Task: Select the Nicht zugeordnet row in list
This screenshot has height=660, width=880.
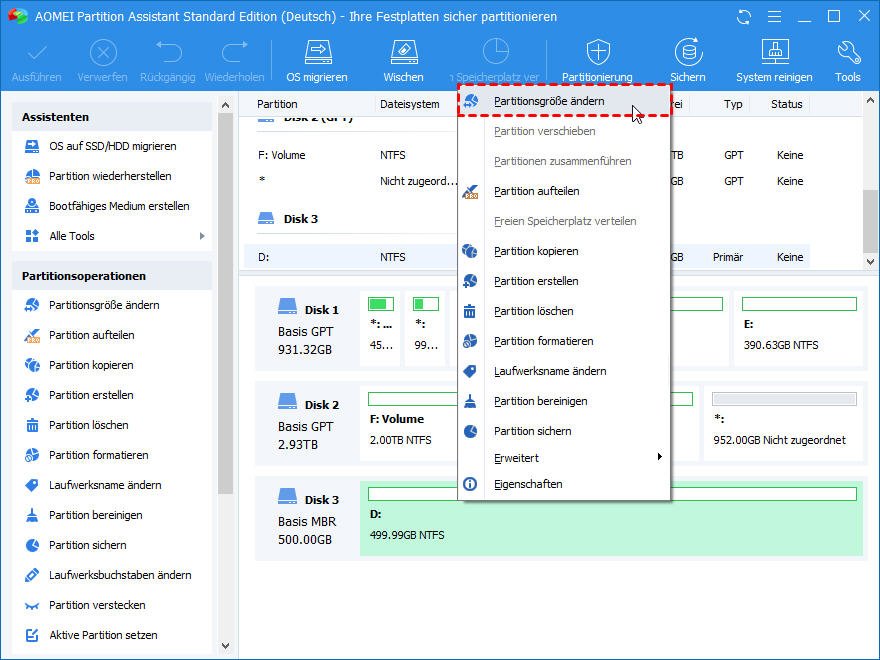Action: (x=526, y=181)
